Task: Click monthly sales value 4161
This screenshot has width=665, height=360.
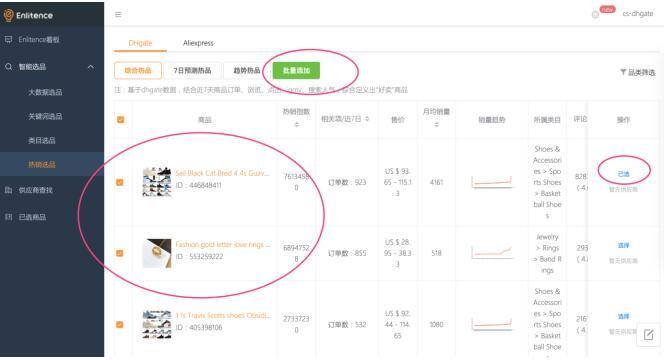Action: [436, 182]
